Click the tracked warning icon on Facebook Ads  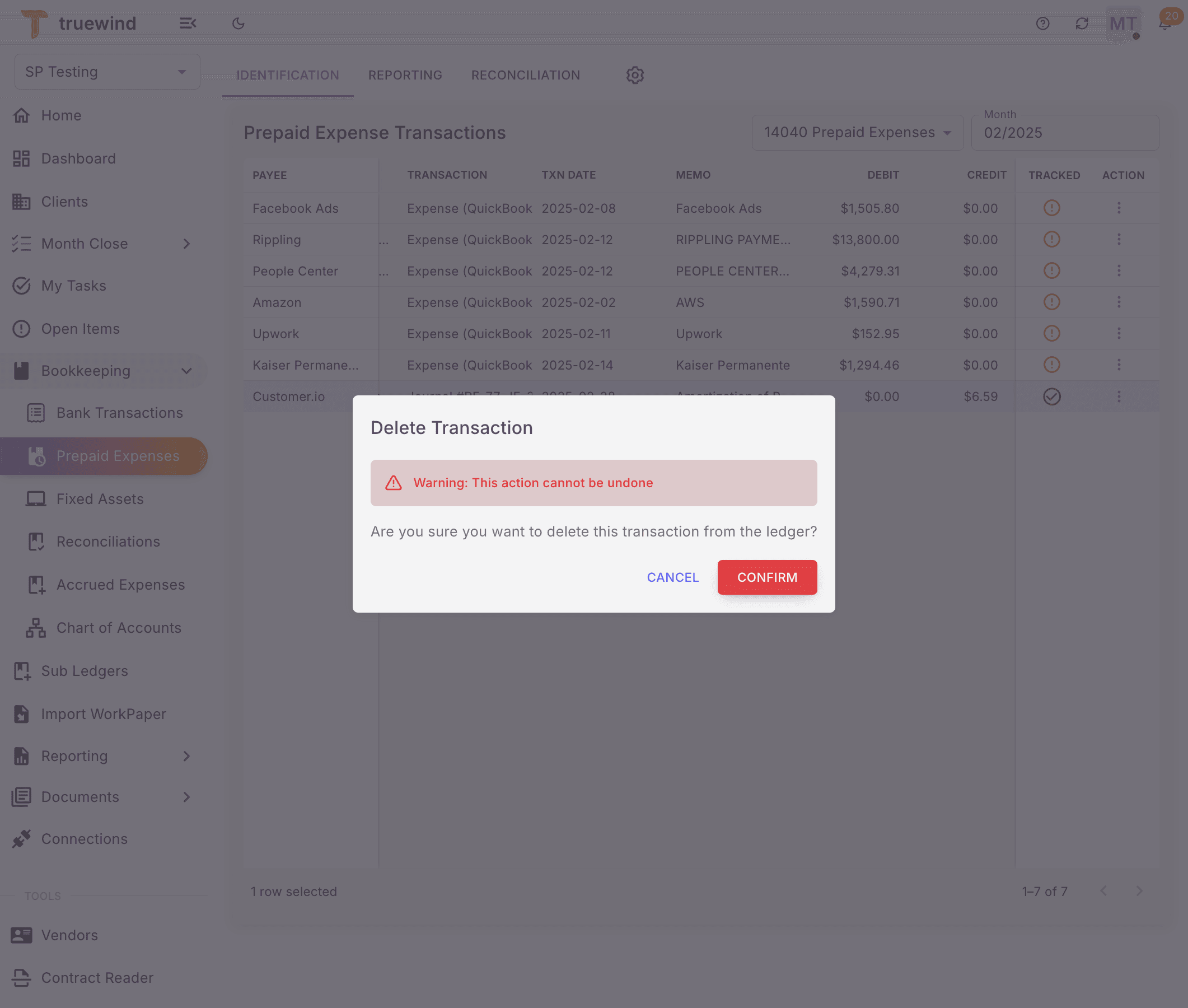1052,208
